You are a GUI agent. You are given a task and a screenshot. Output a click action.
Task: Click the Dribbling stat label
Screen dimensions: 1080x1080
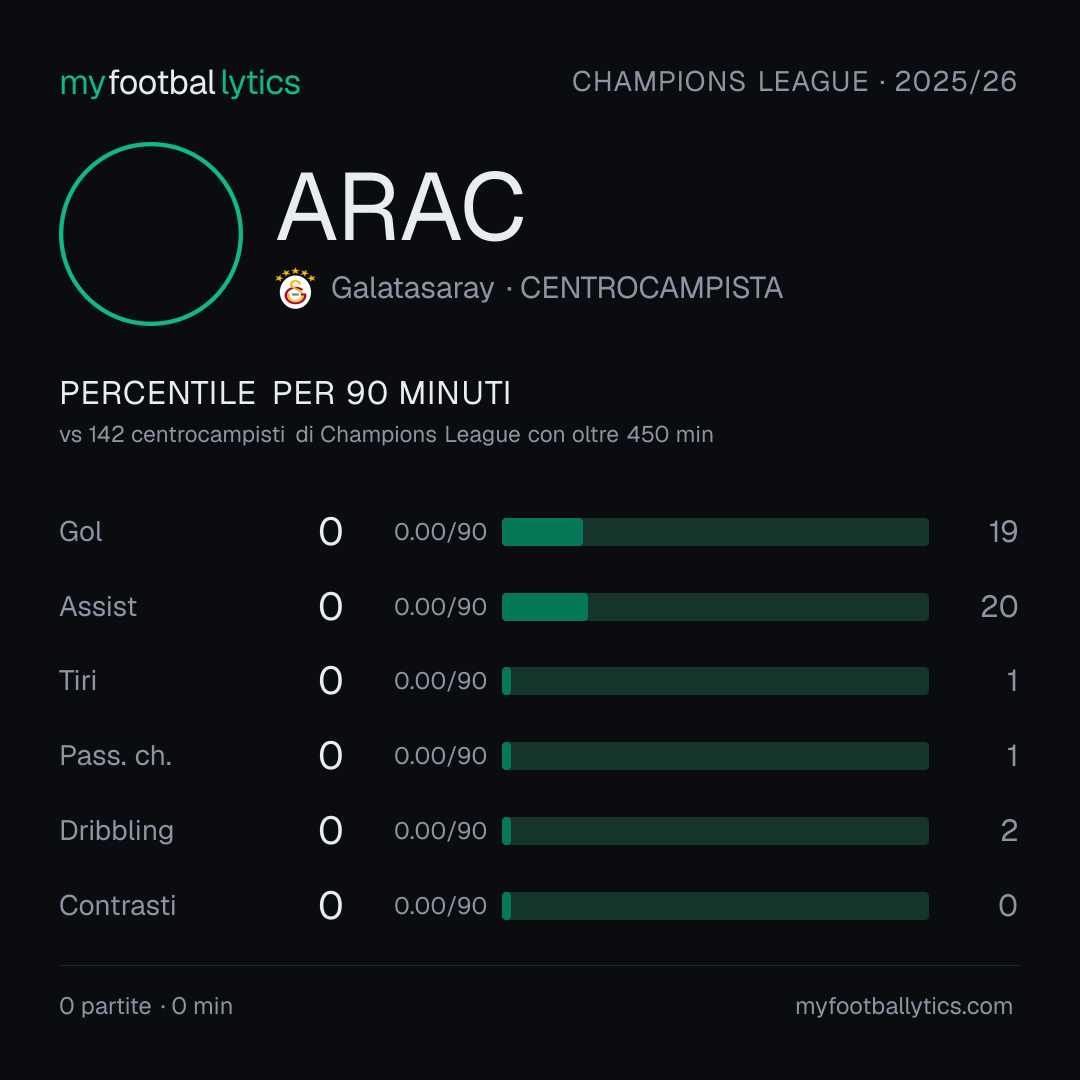point(116,831)
